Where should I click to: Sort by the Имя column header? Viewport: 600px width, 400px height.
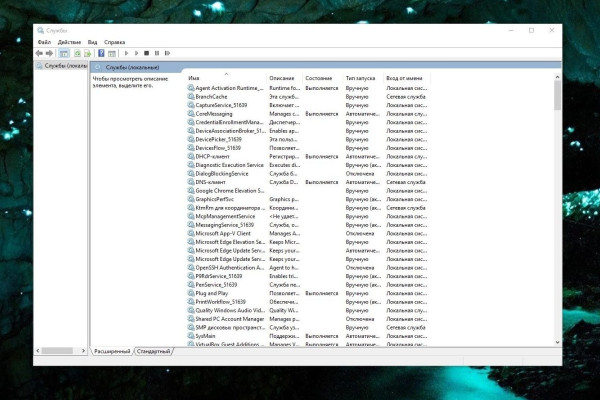pyautogui.click(x=226, y=78)
